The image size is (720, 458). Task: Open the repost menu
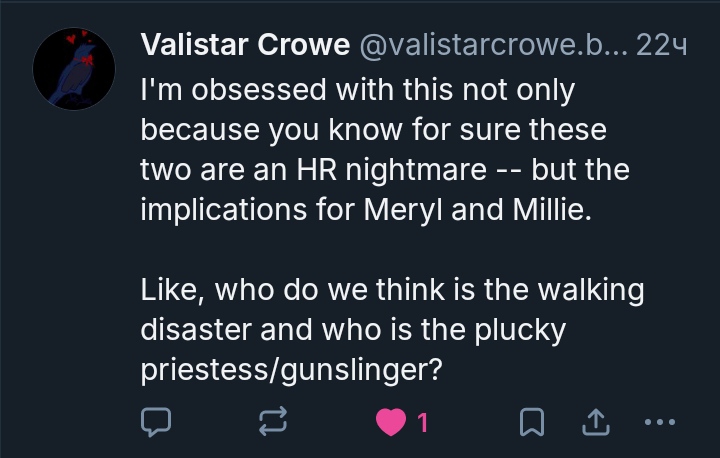272,423
